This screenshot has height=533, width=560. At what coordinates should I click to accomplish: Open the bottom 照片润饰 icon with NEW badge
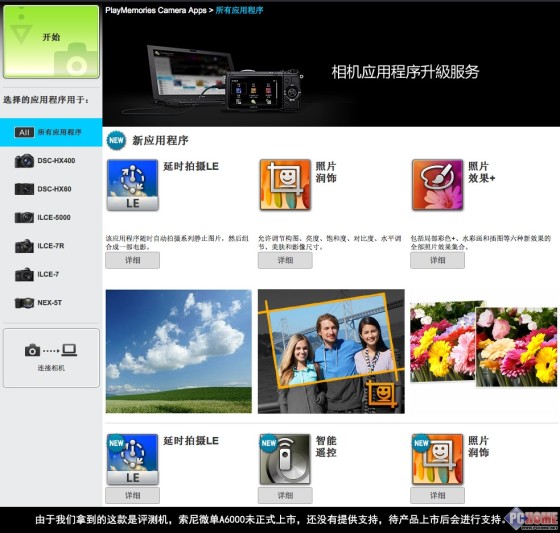coord(438,459)
